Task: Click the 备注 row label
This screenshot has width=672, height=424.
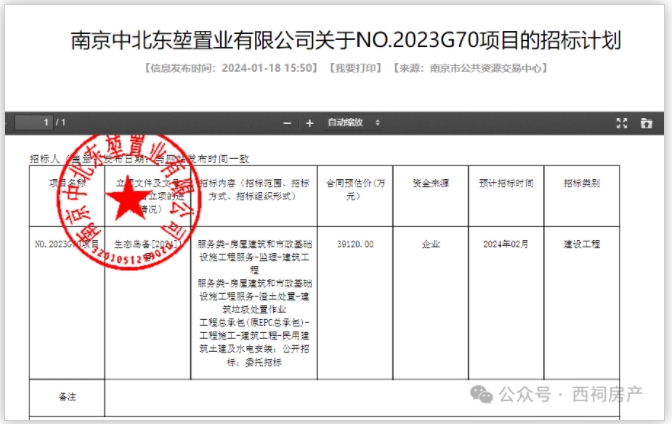Action: pyautogui.click(x=67, y=397)
